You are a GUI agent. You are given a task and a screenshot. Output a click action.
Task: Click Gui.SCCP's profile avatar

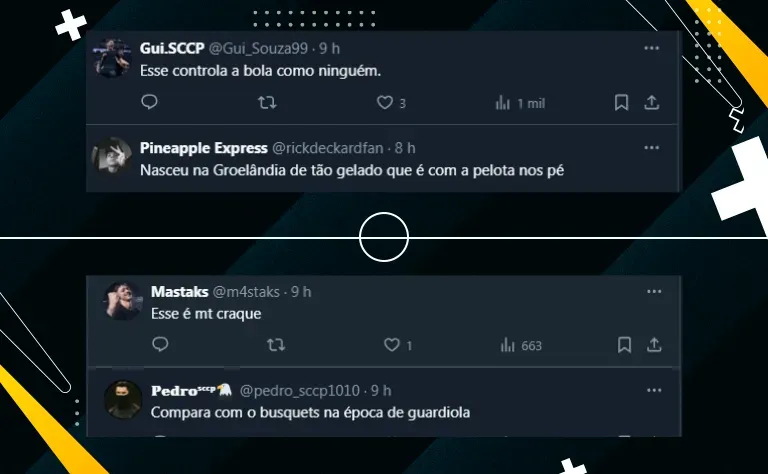[x=112, y=58]
